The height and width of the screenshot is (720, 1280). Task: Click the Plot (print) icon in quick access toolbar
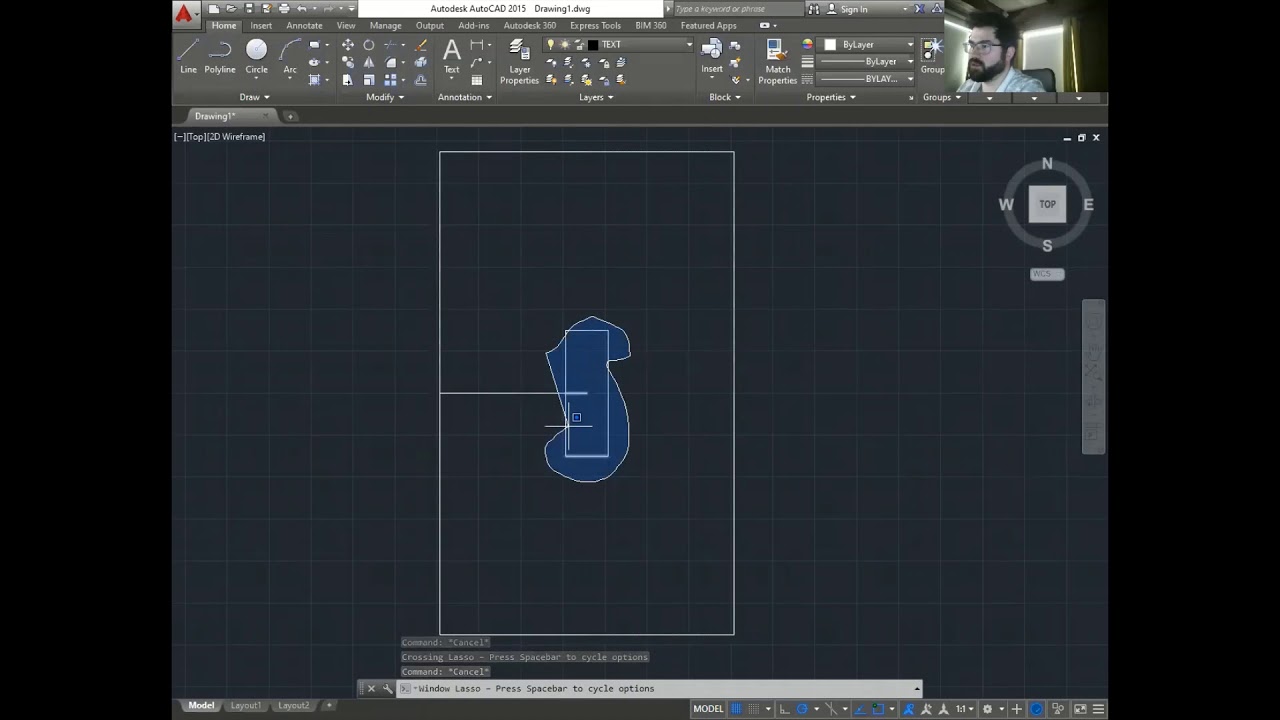pyautogui.click(x=284, y=9)
